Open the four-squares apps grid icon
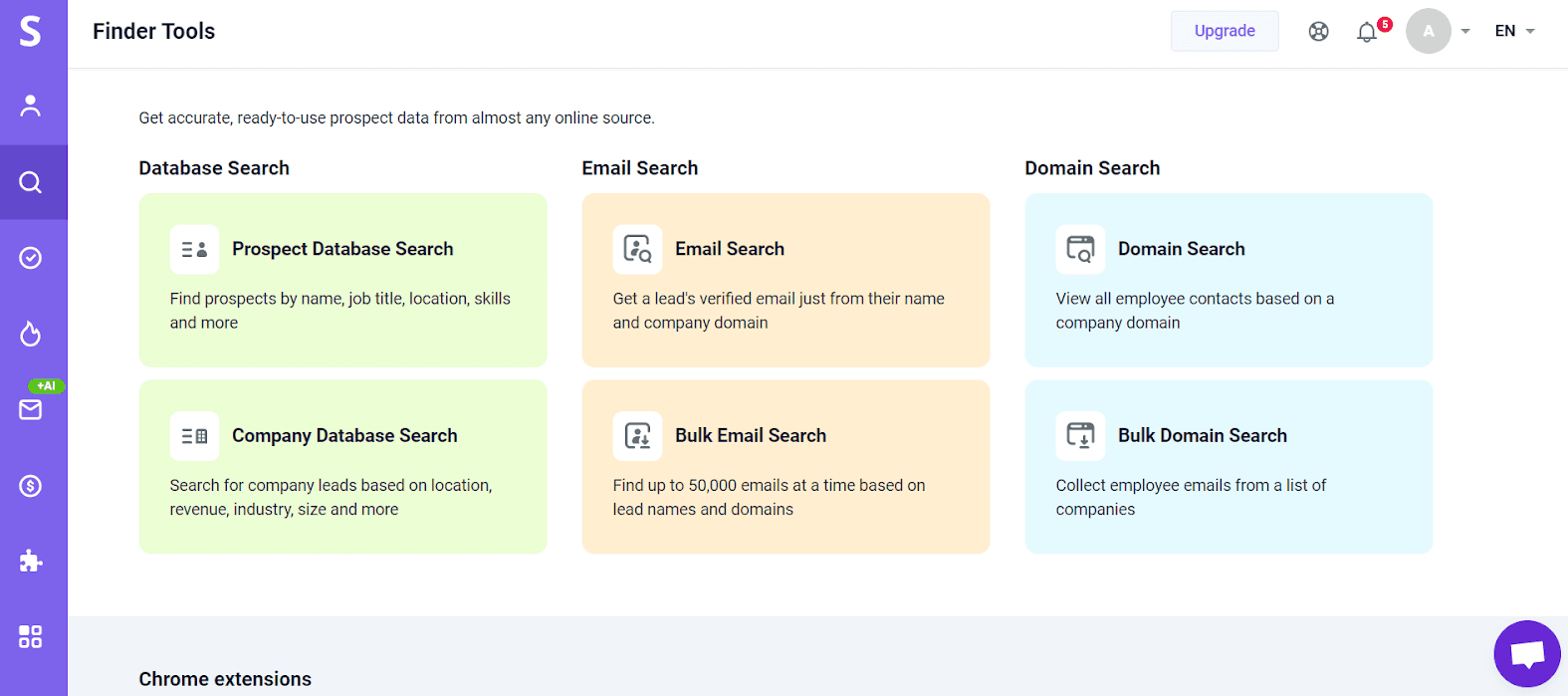The image size is (1568, 696). (31, 636)
